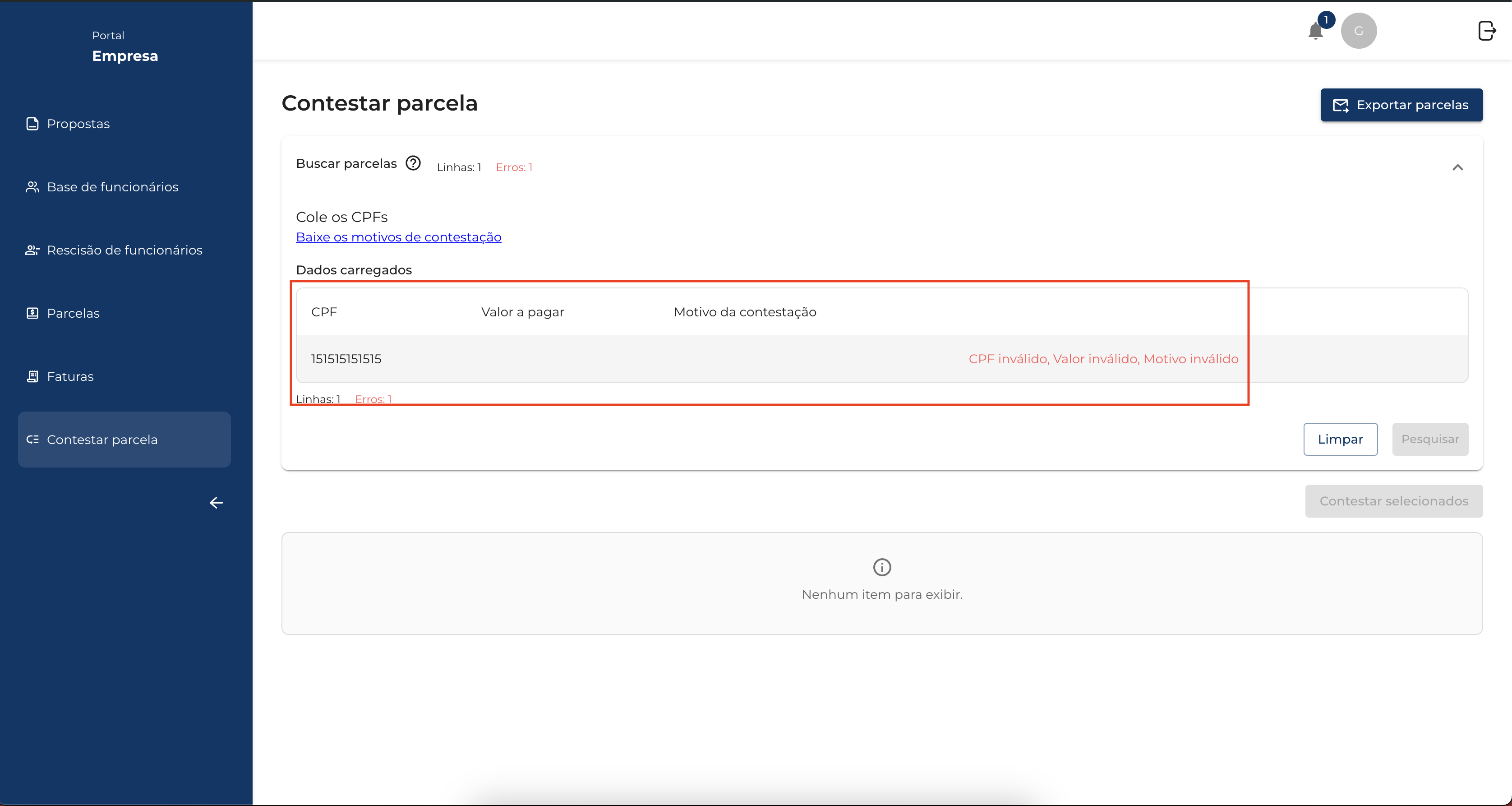This screenshot has height=806, width=1512.
Task: Click the Parcelas money icon
Action: pos(32,314)
